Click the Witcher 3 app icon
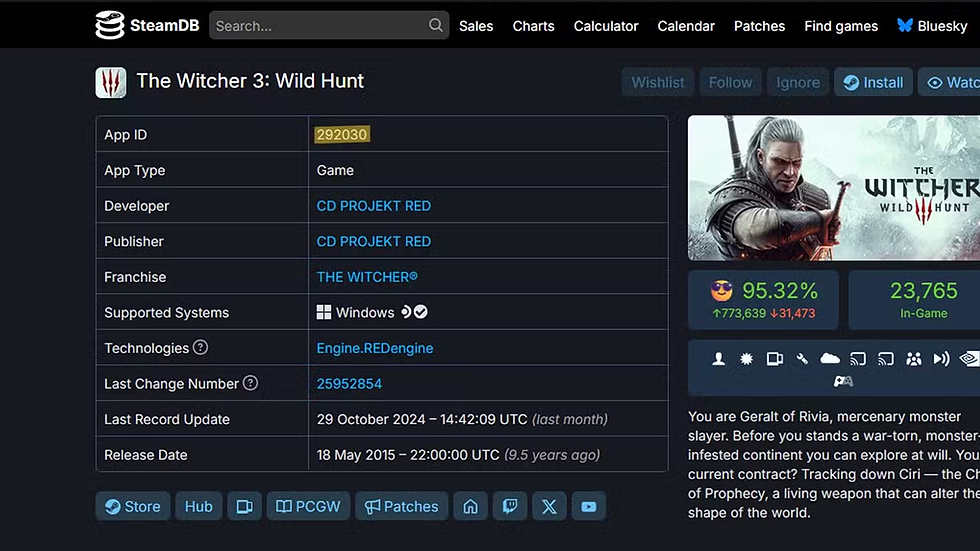Viewport: 980px width, 551px height. click(111, 82)
